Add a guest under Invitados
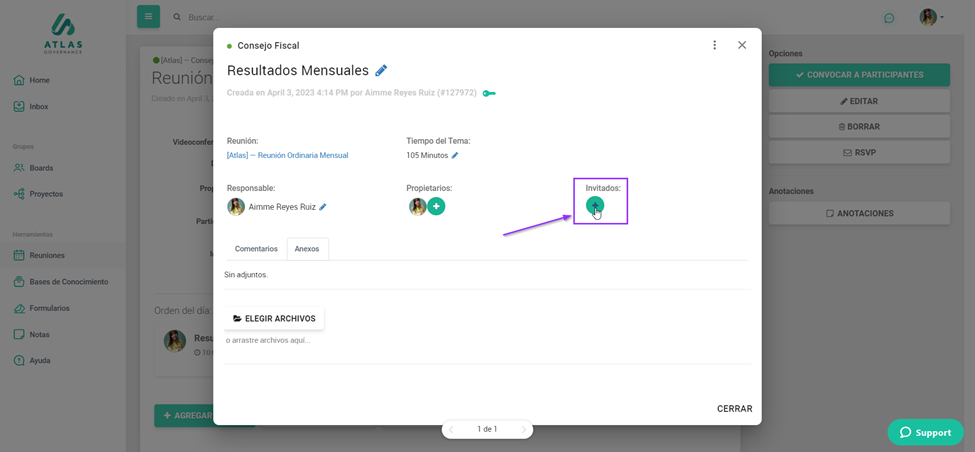 [x=595, y=206]
